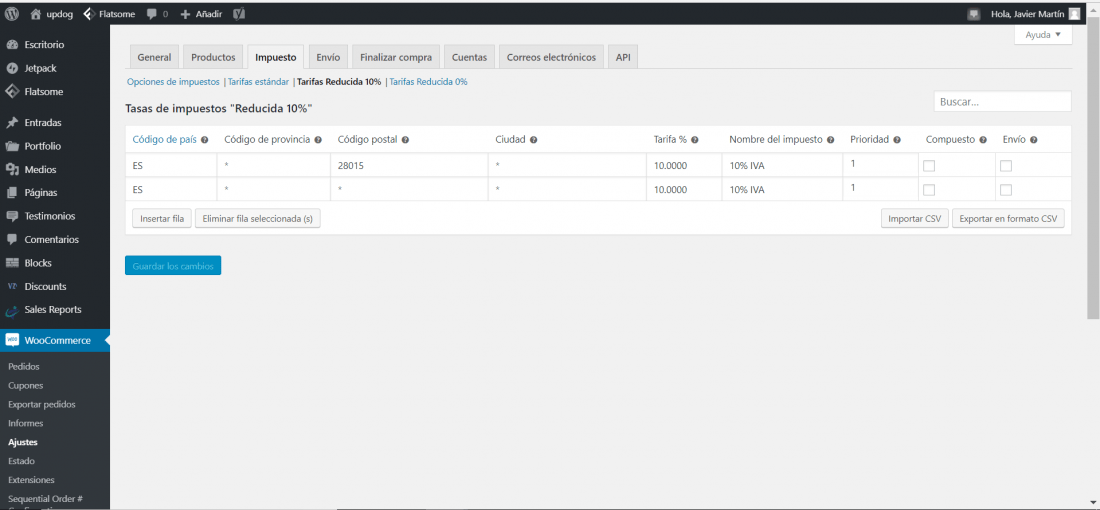The height and width of the screenshot is (510, 1100).
Task: Show help tip for Código de provincia
Action: 318,140
